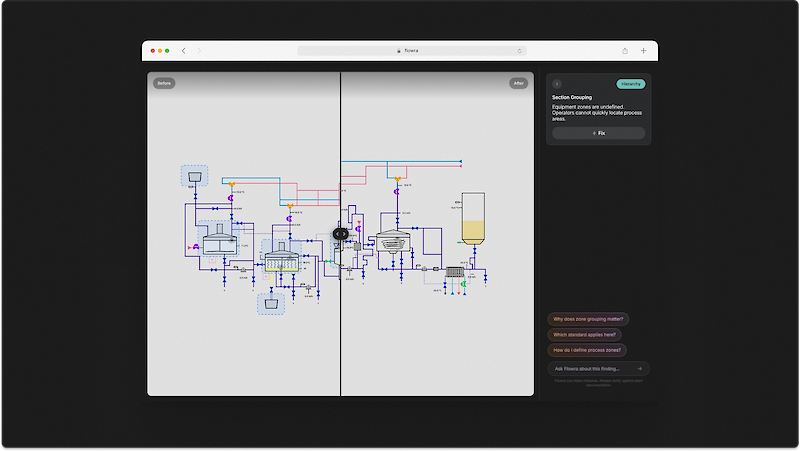The image size is (800, 451).
Task: Select the tank with yellow bottom layer
Action: tap(282, 258)
